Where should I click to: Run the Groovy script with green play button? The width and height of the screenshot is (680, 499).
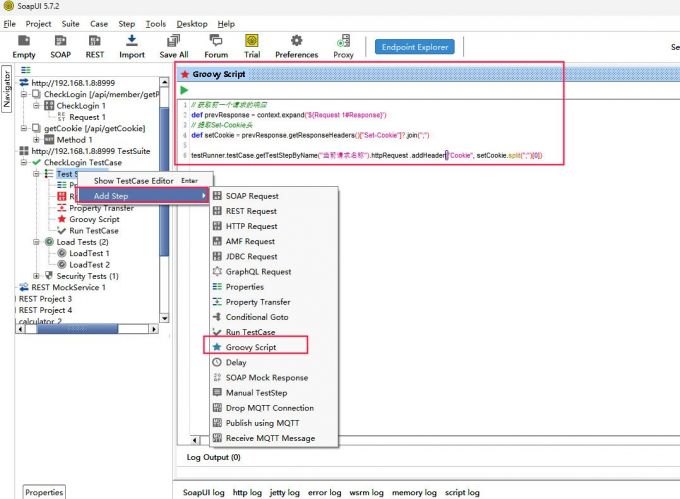(x=184, y=90)
